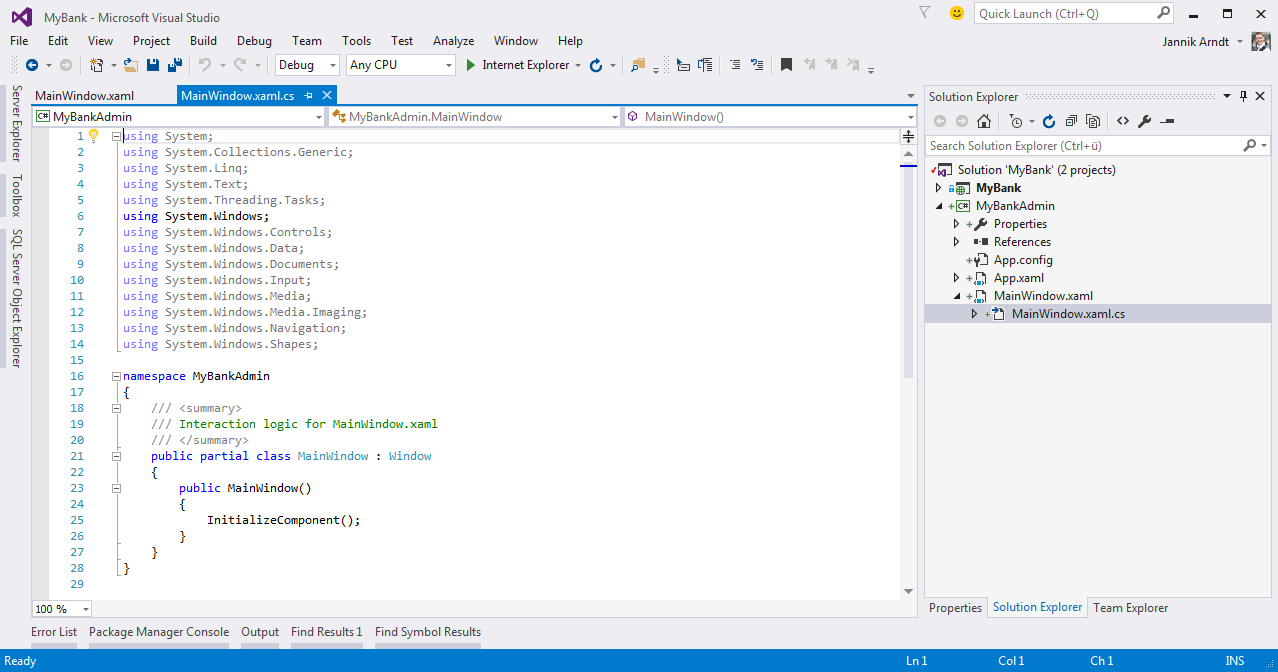Collapse All items in Solution Explorer
This screenshot has width=1278, height=672.
(x=1071, y=121)
